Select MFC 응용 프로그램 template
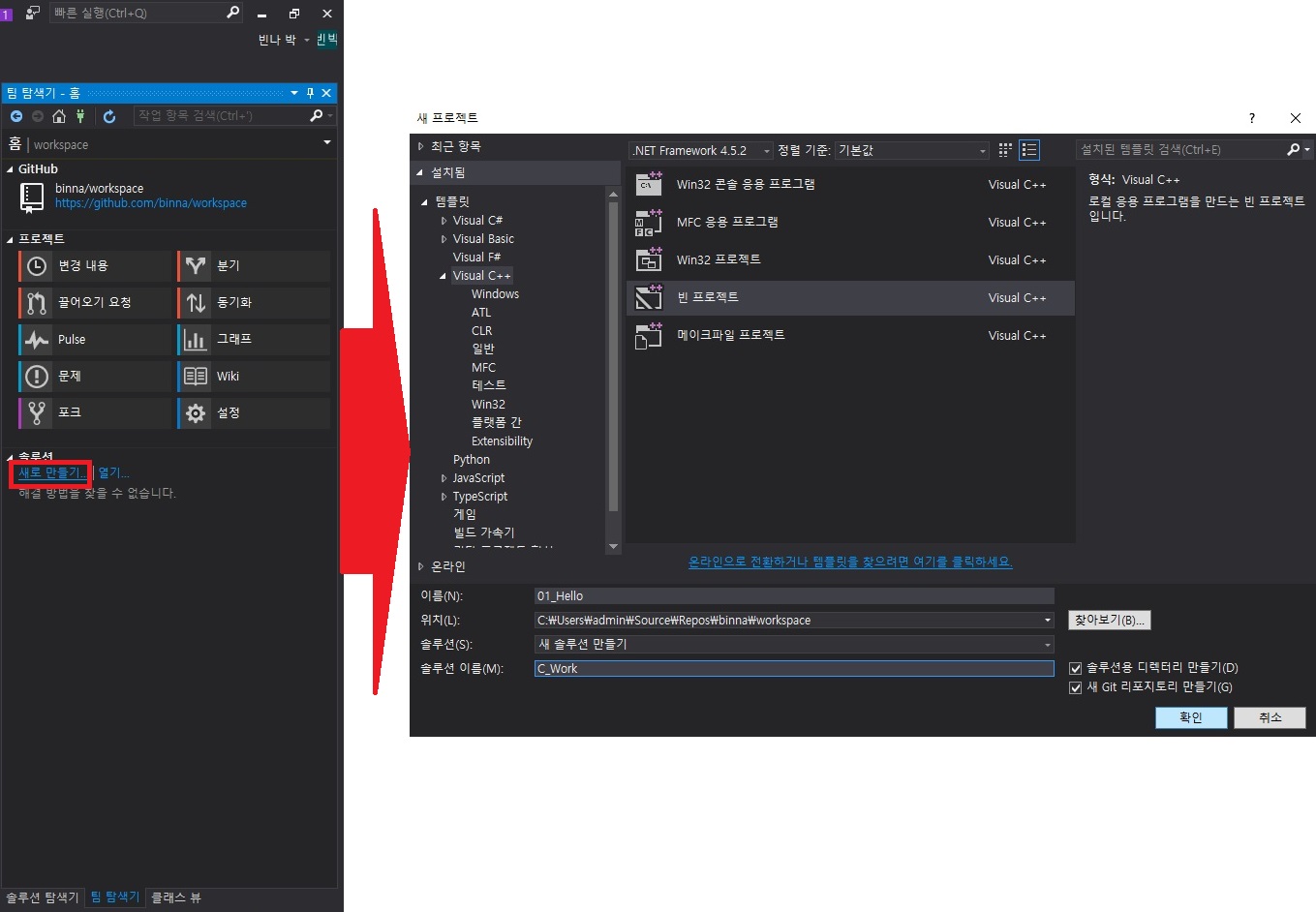The height and width of the screenshot is (912, 1316). pyautogui.click(x=850, y=222)
